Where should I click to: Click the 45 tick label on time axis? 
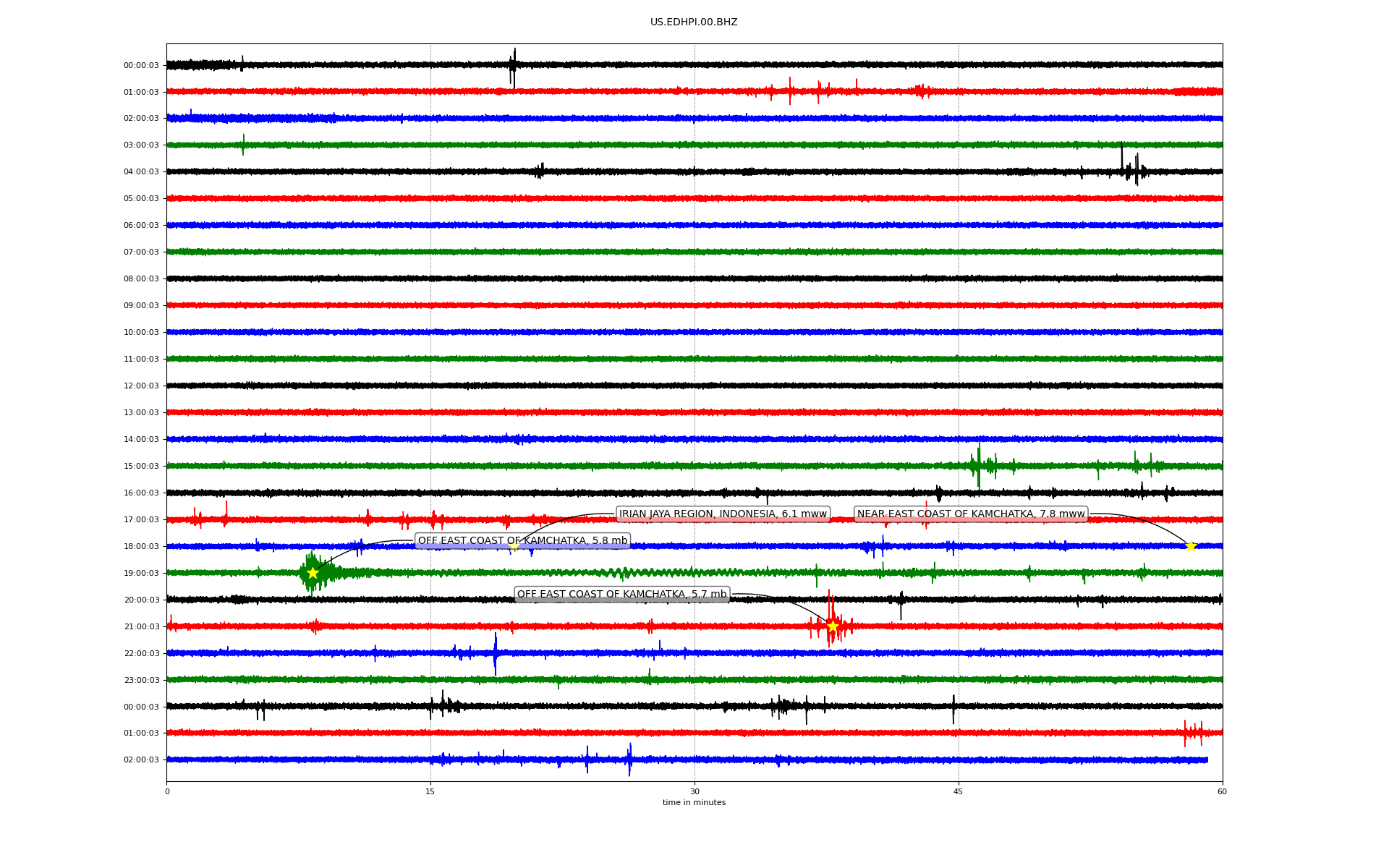(959, 791)
